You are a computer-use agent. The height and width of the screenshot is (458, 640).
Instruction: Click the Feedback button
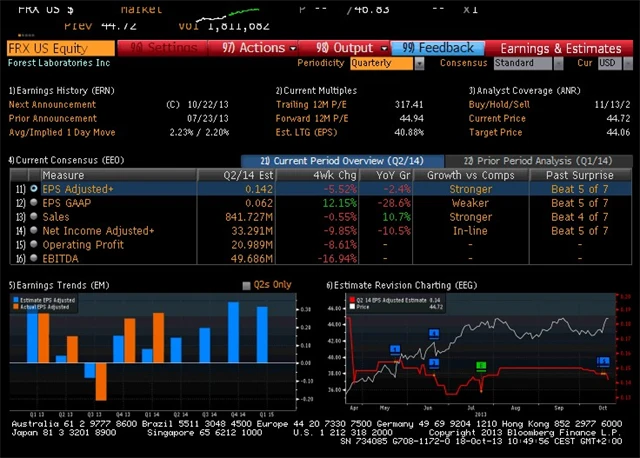438,47
